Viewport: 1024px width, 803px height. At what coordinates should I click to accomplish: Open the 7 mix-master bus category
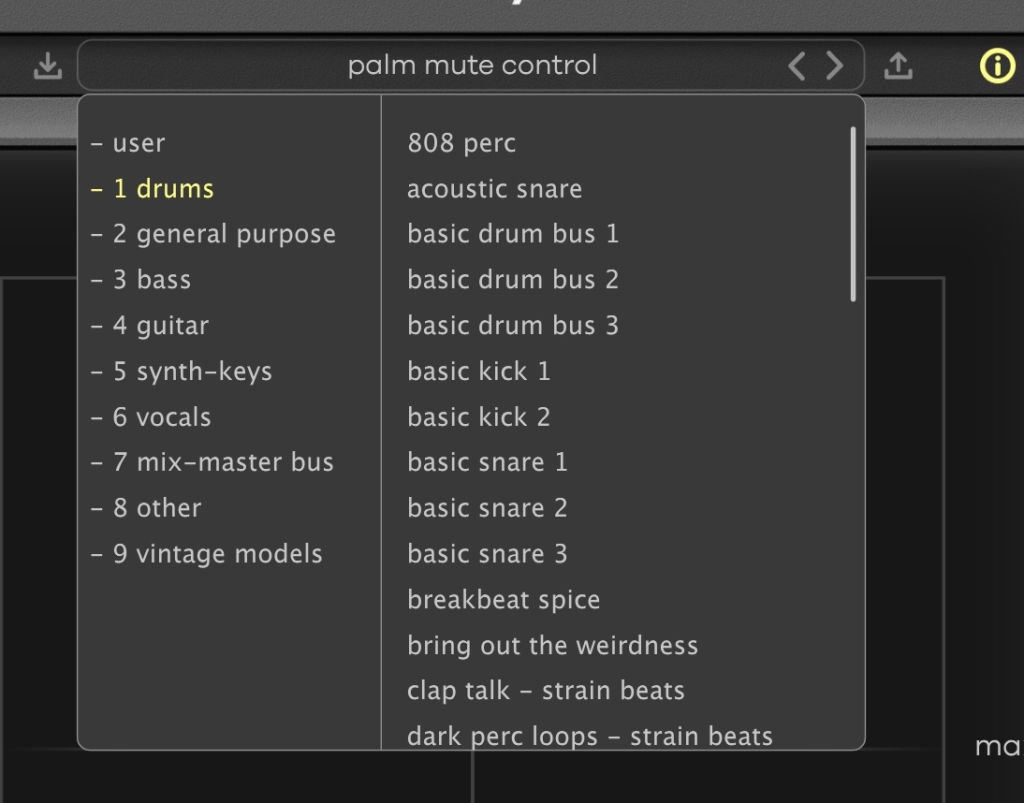click(213, 463)
